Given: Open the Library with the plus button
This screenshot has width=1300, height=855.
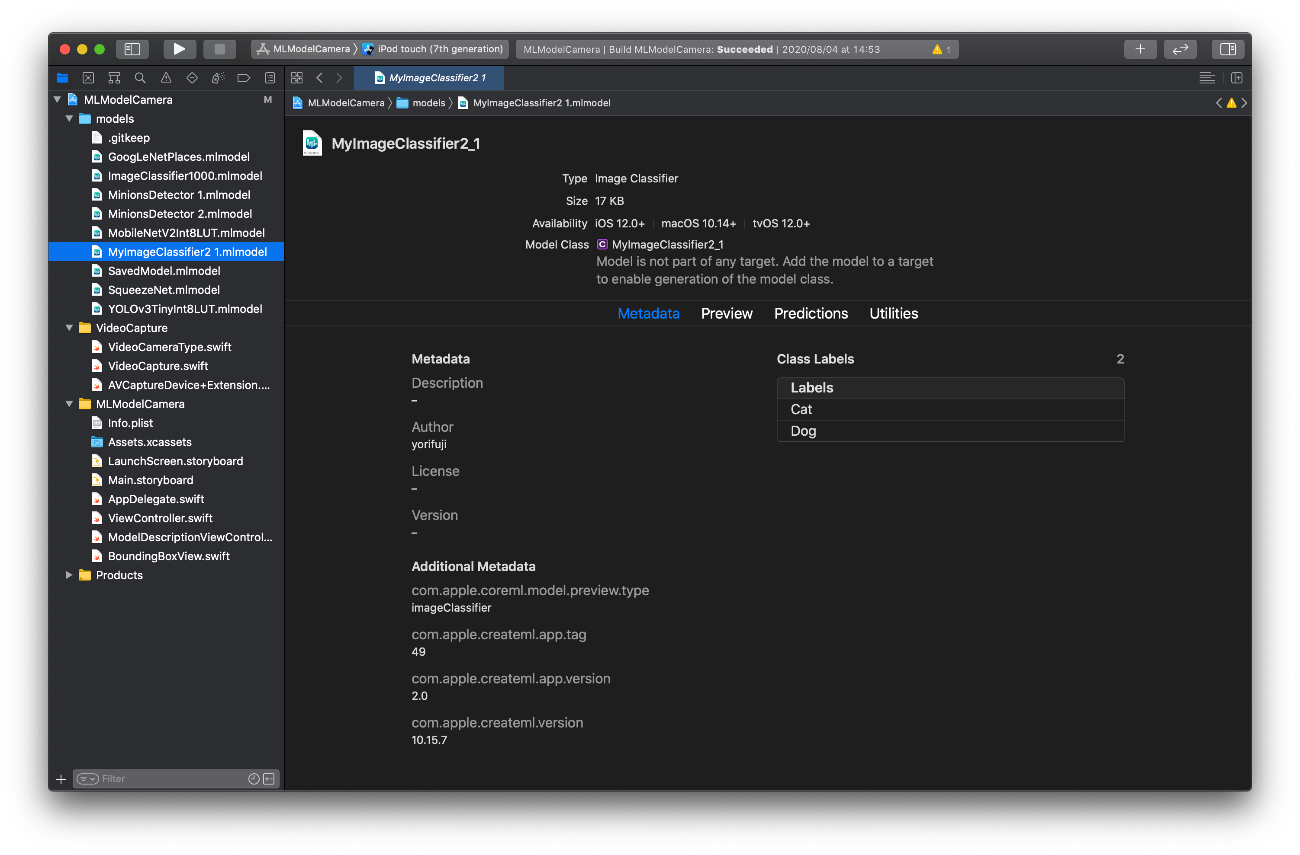Looking at the screenshot, I should (1140, 49).
